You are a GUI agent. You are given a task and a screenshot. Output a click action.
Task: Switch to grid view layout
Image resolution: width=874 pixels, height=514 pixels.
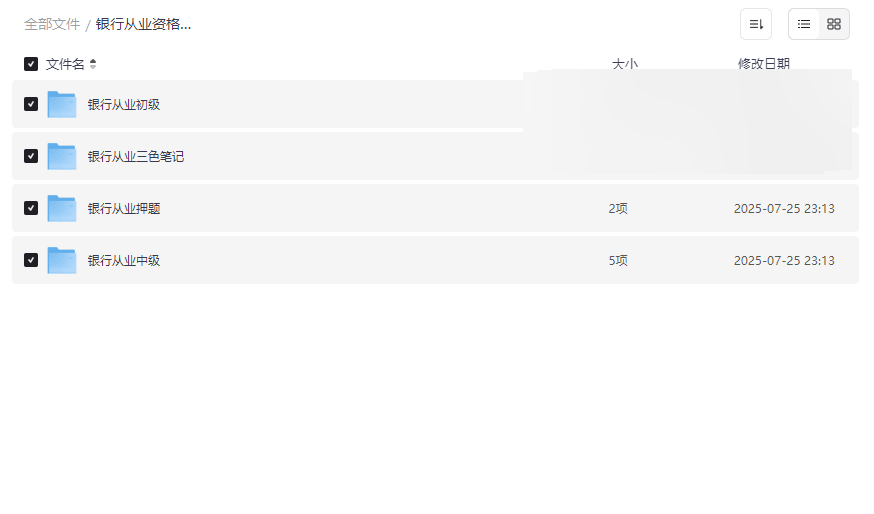click(834, 24)
